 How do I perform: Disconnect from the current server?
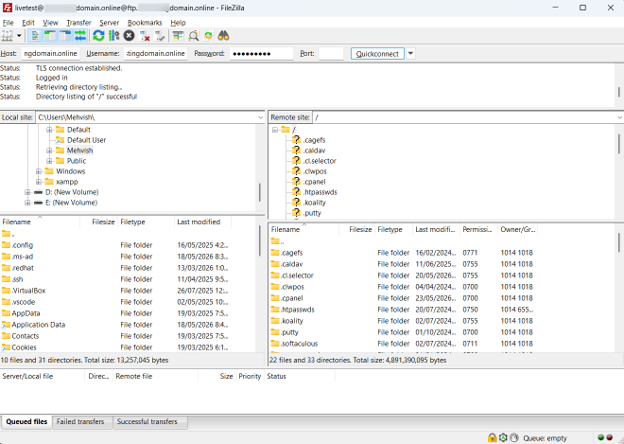point(144,36)
